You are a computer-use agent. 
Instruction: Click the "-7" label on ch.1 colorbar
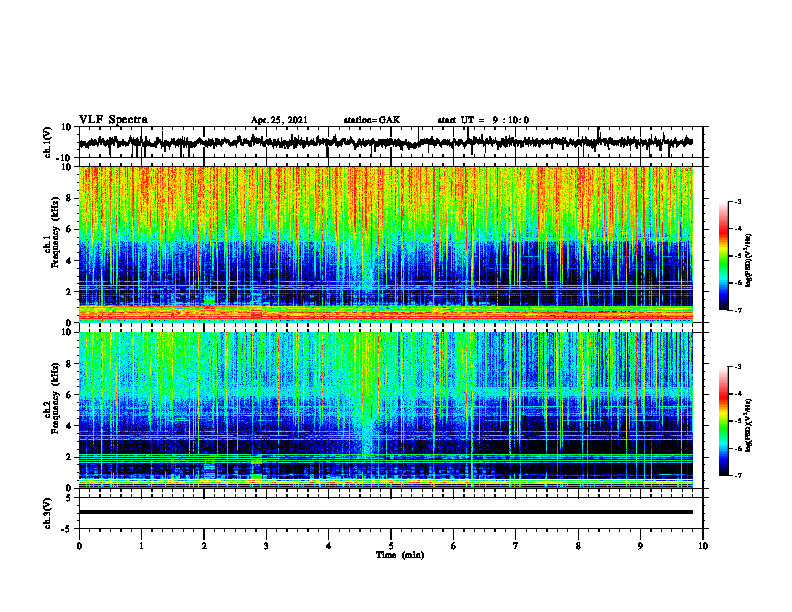(x=738, y=310)
